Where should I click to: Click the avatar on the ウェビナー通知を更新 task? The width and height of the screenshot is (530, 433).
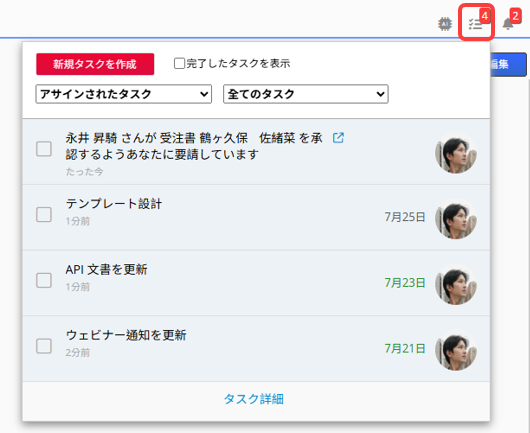[x=456, y=350]
